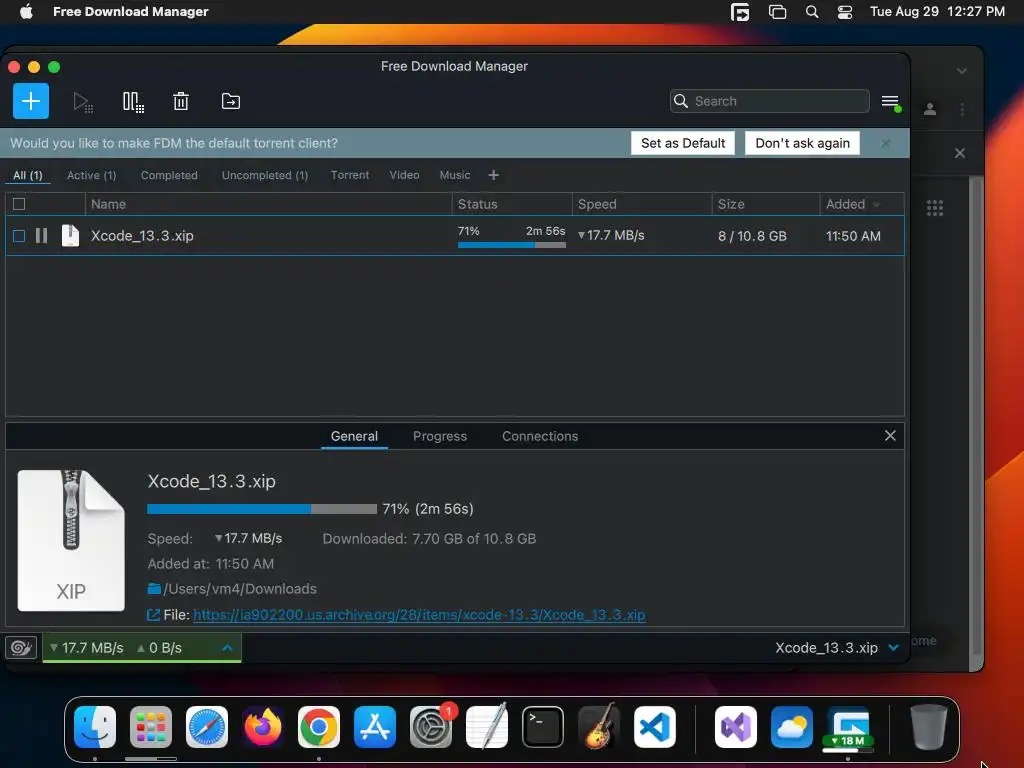Screen dimensions: 1024x768
Task: Launch Firefox from the dock
Action: pos(263,727)
